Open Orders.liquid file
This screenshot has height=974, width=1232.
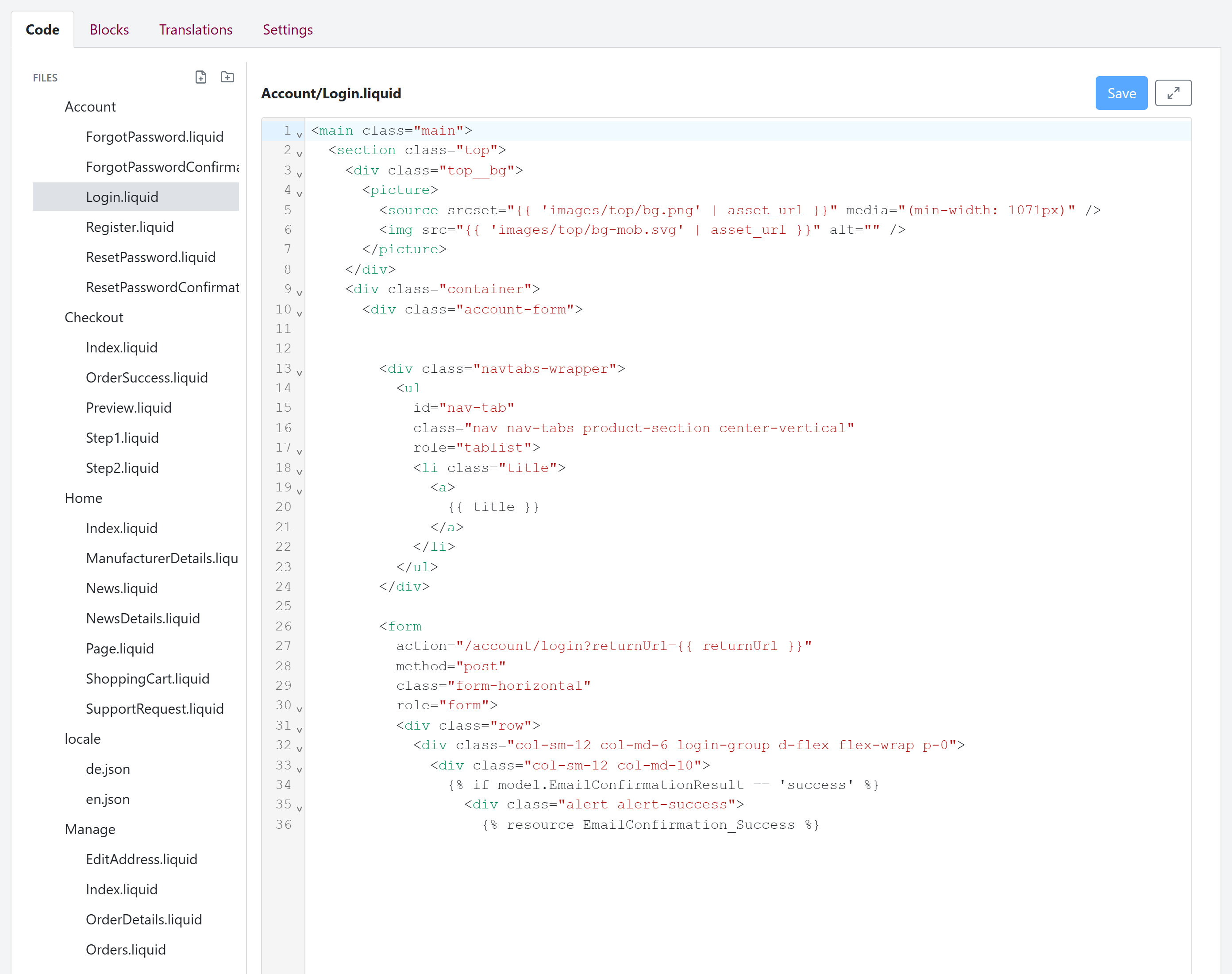point(125,950)
